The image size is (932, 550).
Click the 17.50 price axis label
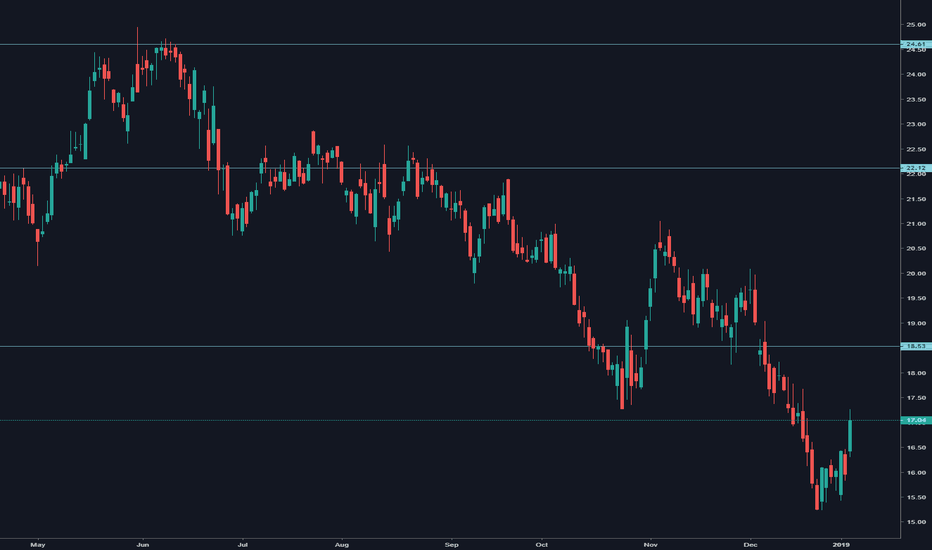(916, 398)
